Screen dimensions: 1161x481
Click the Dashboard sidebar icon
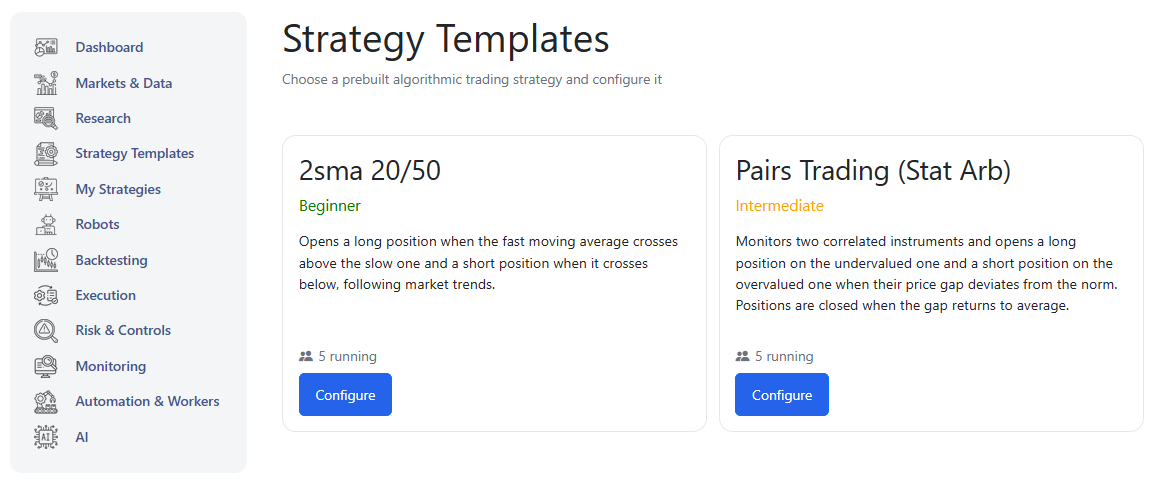point(46,47)
